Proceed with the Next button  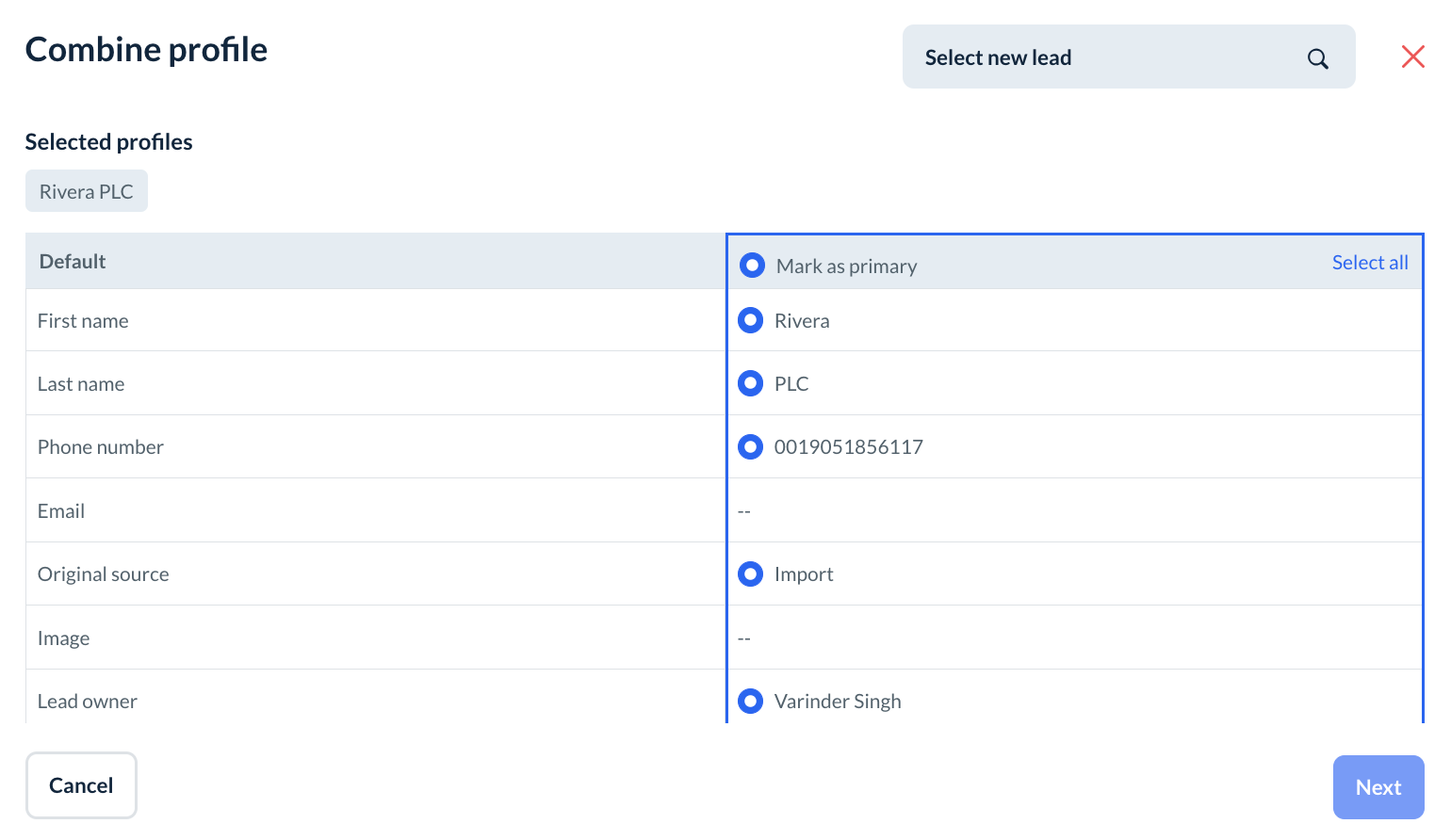click(1378, 787)
